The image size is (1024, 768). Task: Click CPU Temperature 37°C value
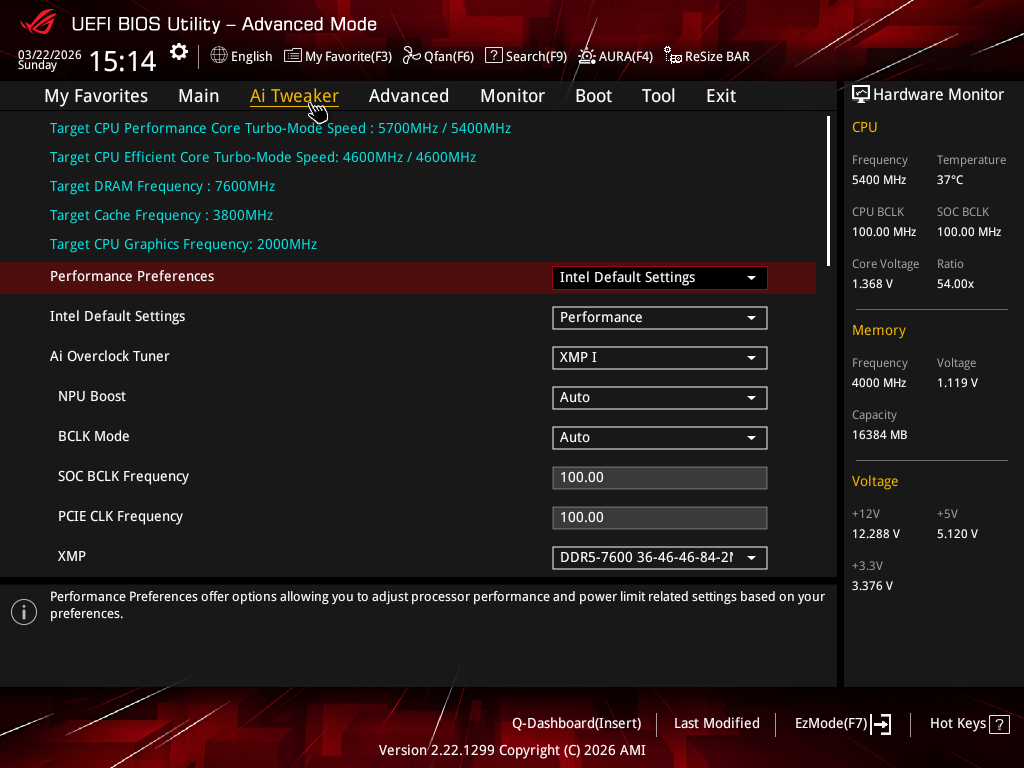[x=950, y=180]
